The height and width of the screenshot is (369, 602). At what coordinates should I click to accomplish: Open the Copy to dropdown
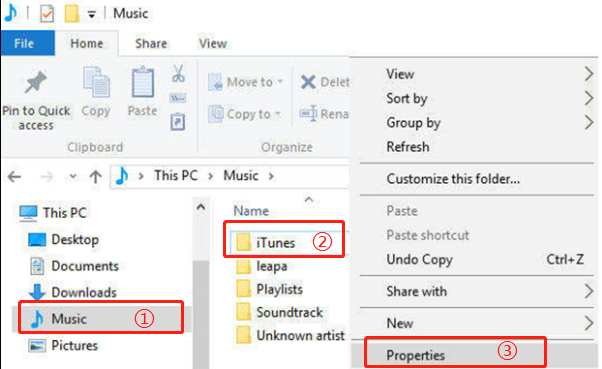245,114
